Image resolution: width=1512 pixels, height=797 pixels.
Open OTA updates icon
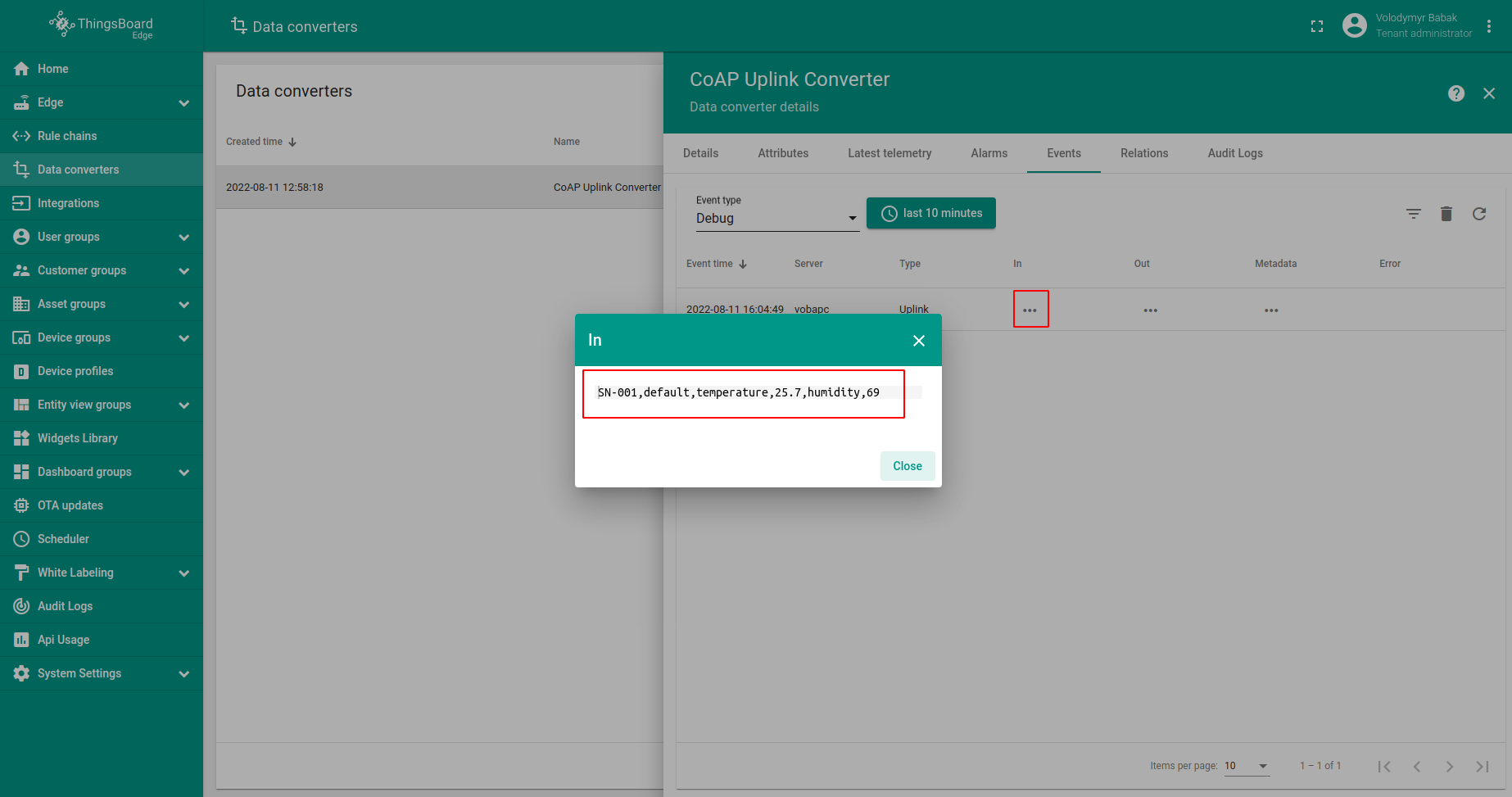tap(21, 505)
